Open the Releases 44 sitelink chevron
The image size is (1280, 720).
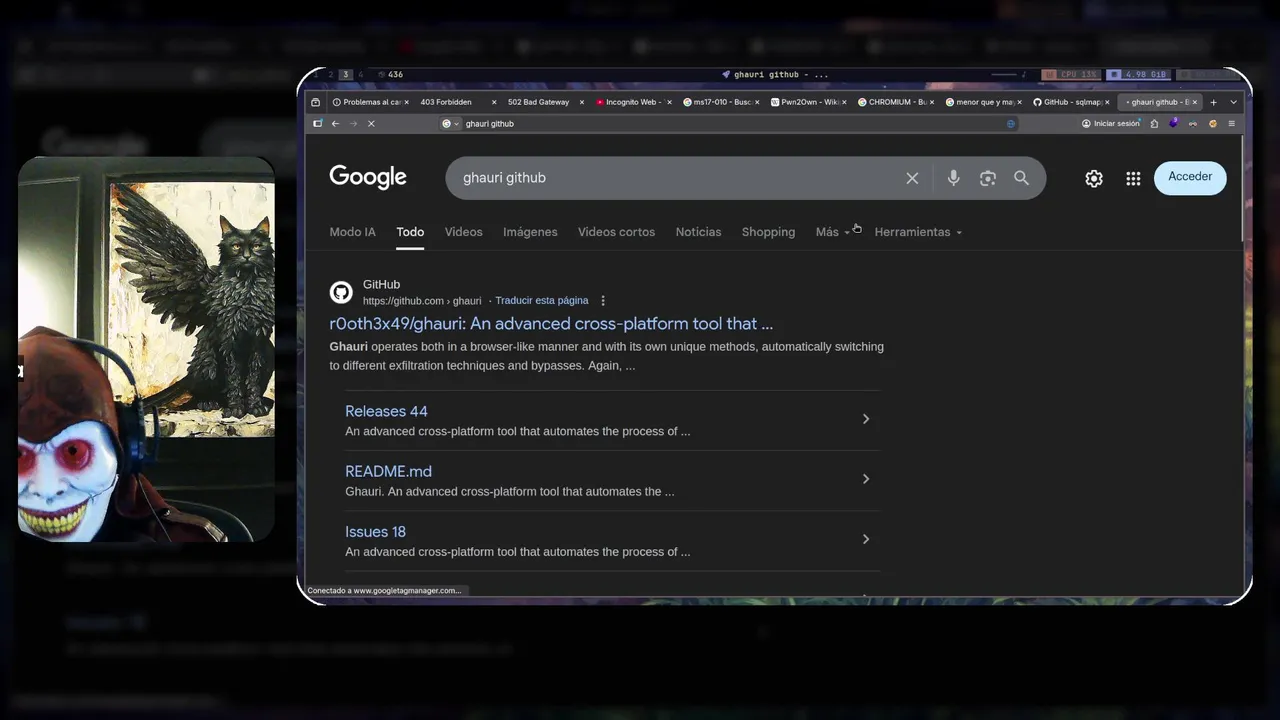(x=866, y=419)
